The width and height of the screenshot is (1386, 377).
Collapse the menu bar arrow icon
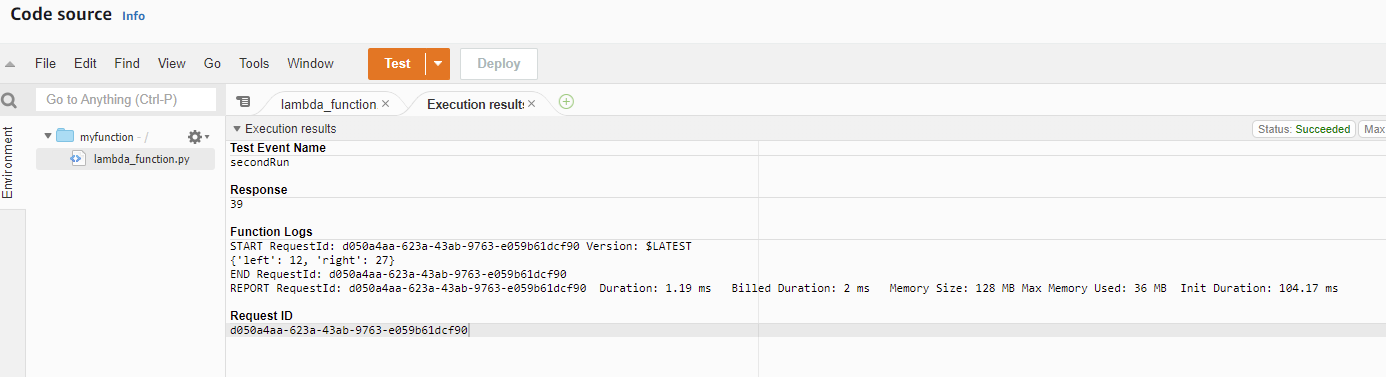(x=10, y=64)
